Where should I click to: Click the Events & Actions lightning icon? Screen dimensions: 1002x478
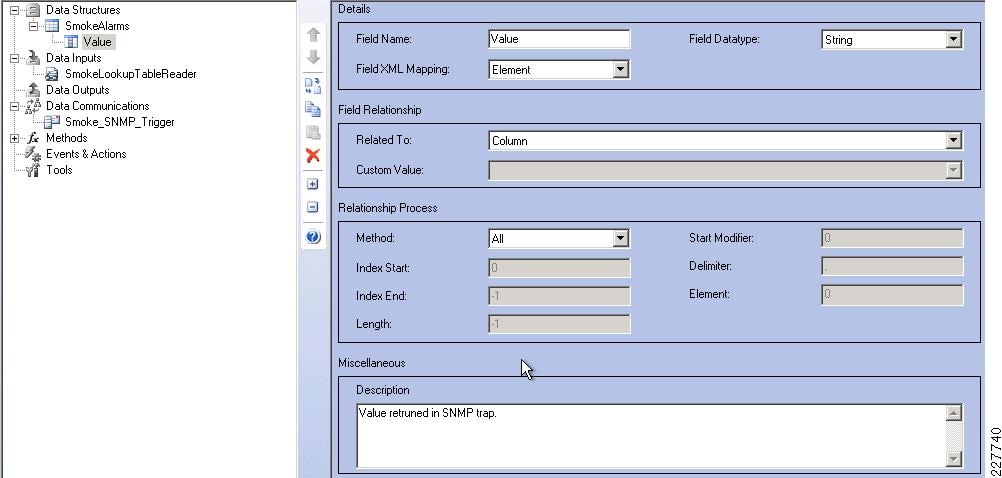[x=33, y=153]
